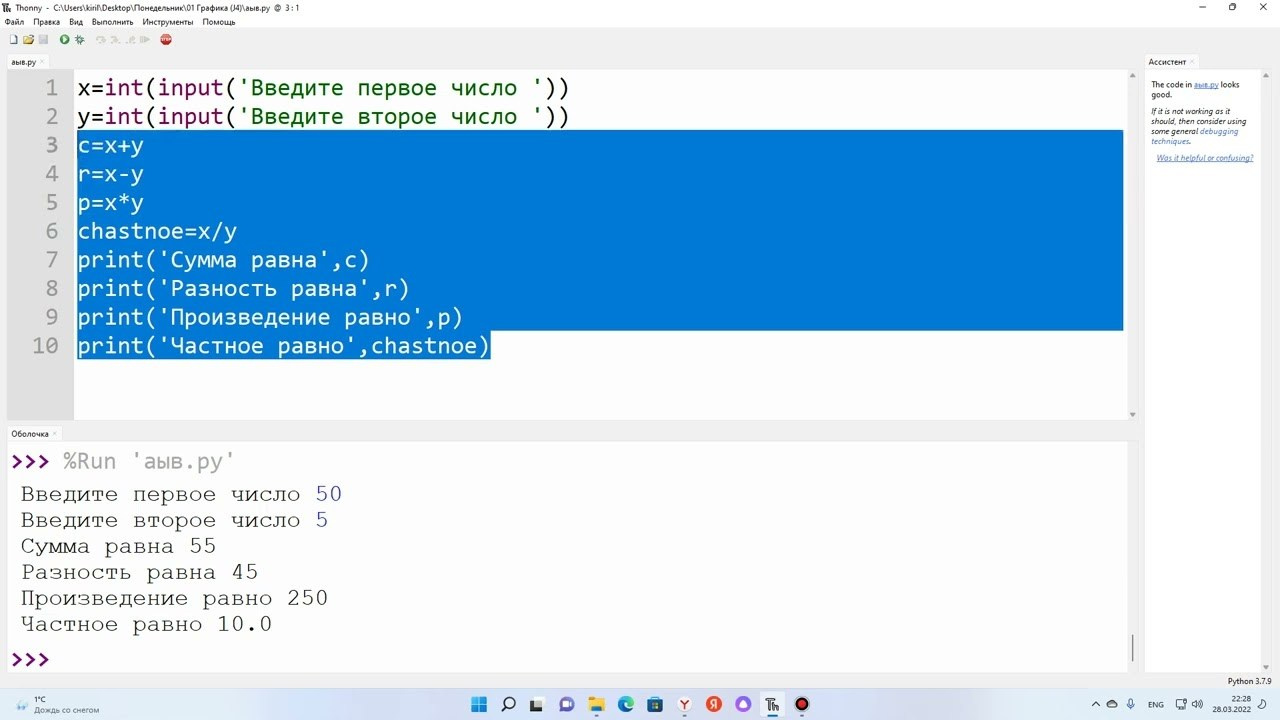
Task: Close the Ассистент panel tab
Action: click(x=1192, y=62)
